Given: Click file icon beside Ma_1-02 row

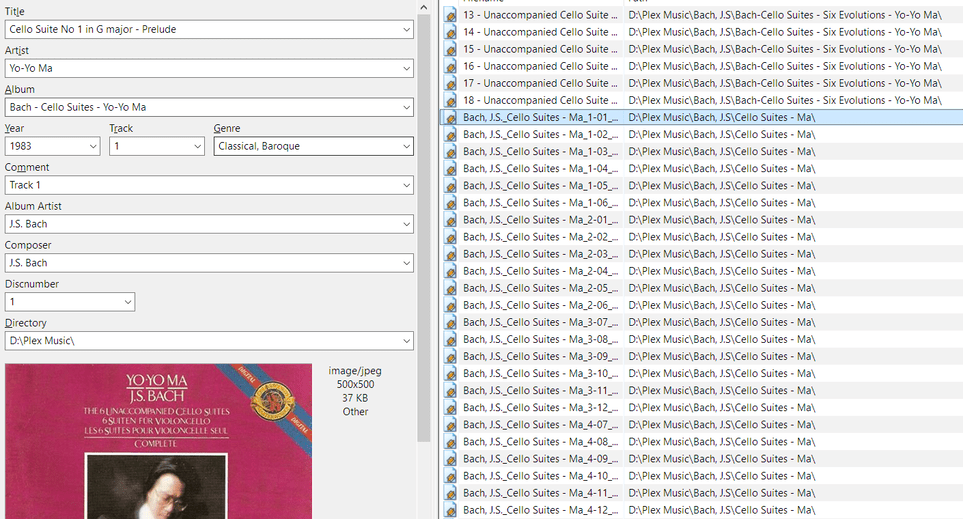Looking at the screenshot, I should (450, 135).
